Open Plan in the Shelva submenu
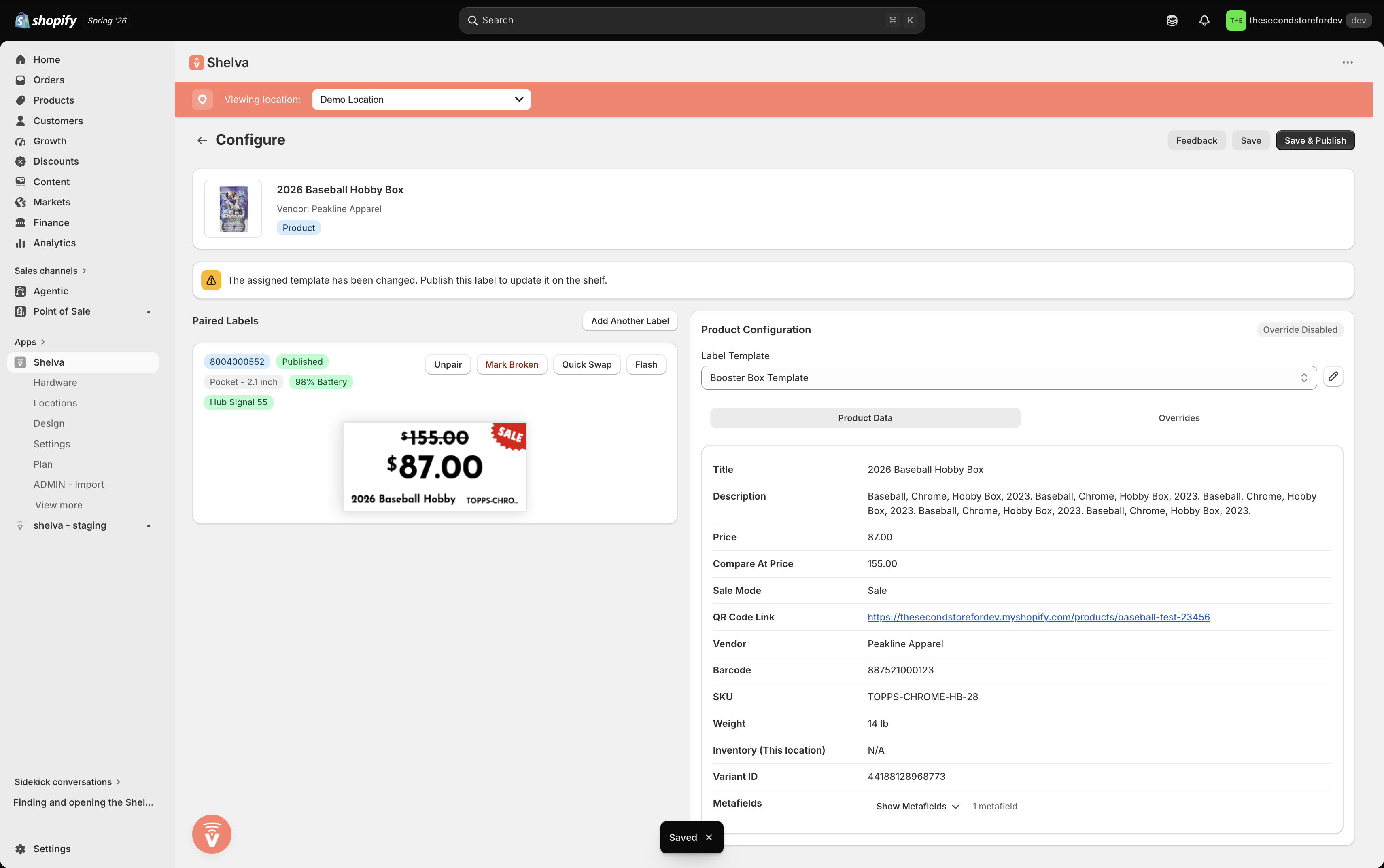The image size is (1384, 868). click(x=43, y=464)
